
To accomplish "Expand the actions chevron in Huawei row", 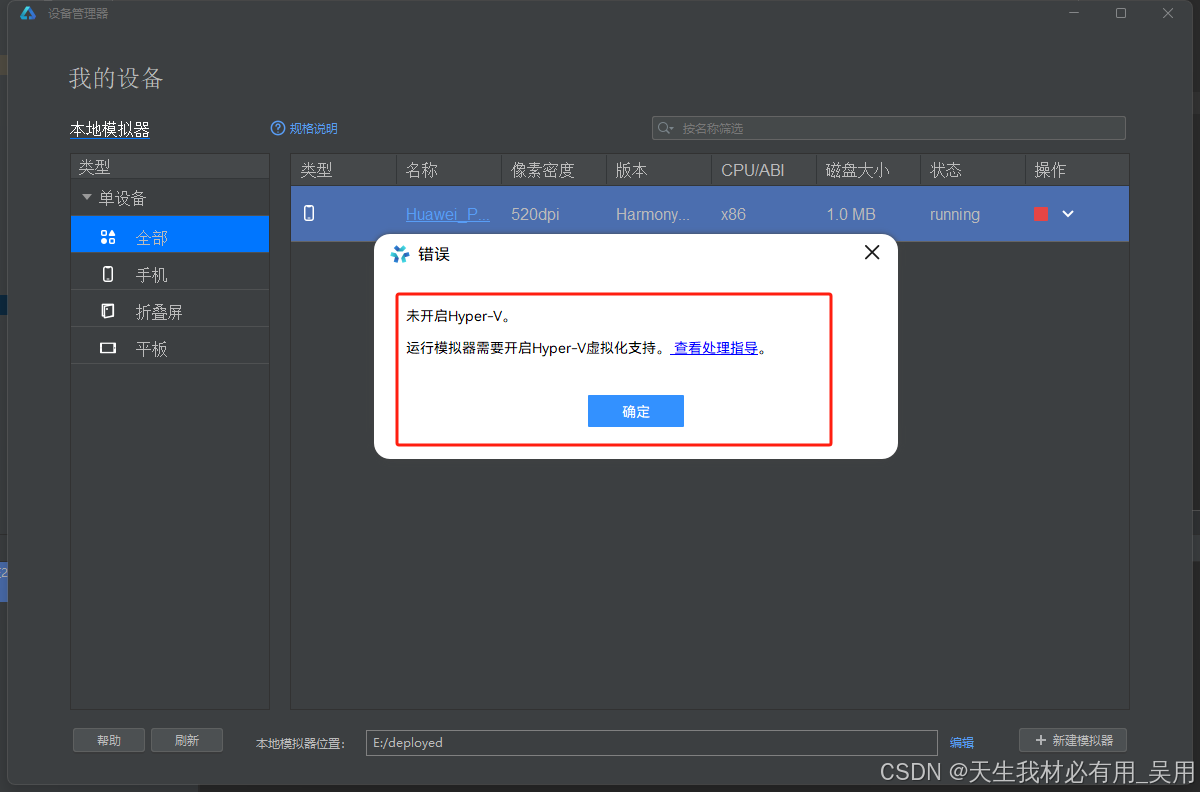I will tap(1068, 214).
